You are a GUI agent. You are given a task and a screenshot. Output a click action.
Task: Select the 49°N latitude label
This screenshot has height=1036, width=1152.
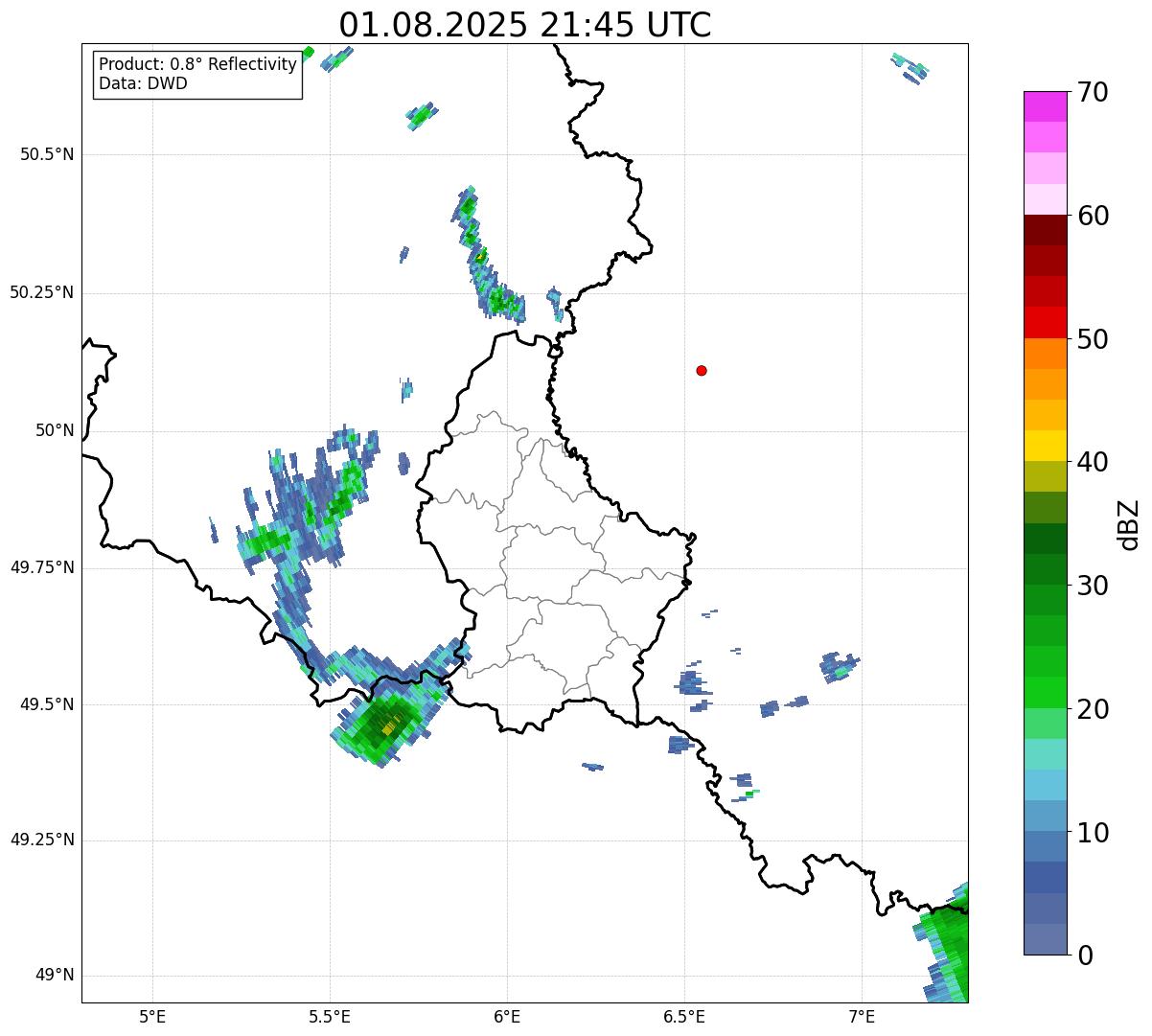click(55, 975)
